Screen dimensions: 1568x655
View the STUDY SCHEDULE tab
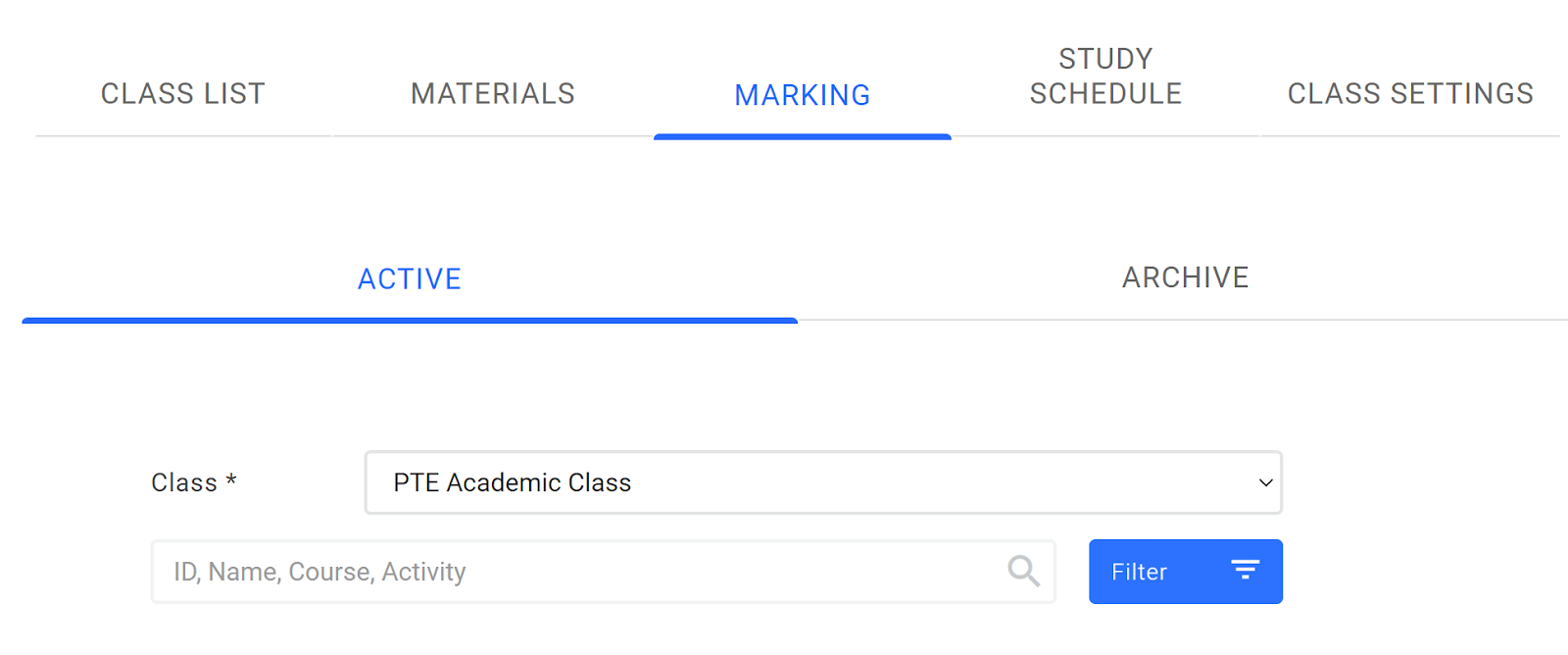pos(1104,76)
